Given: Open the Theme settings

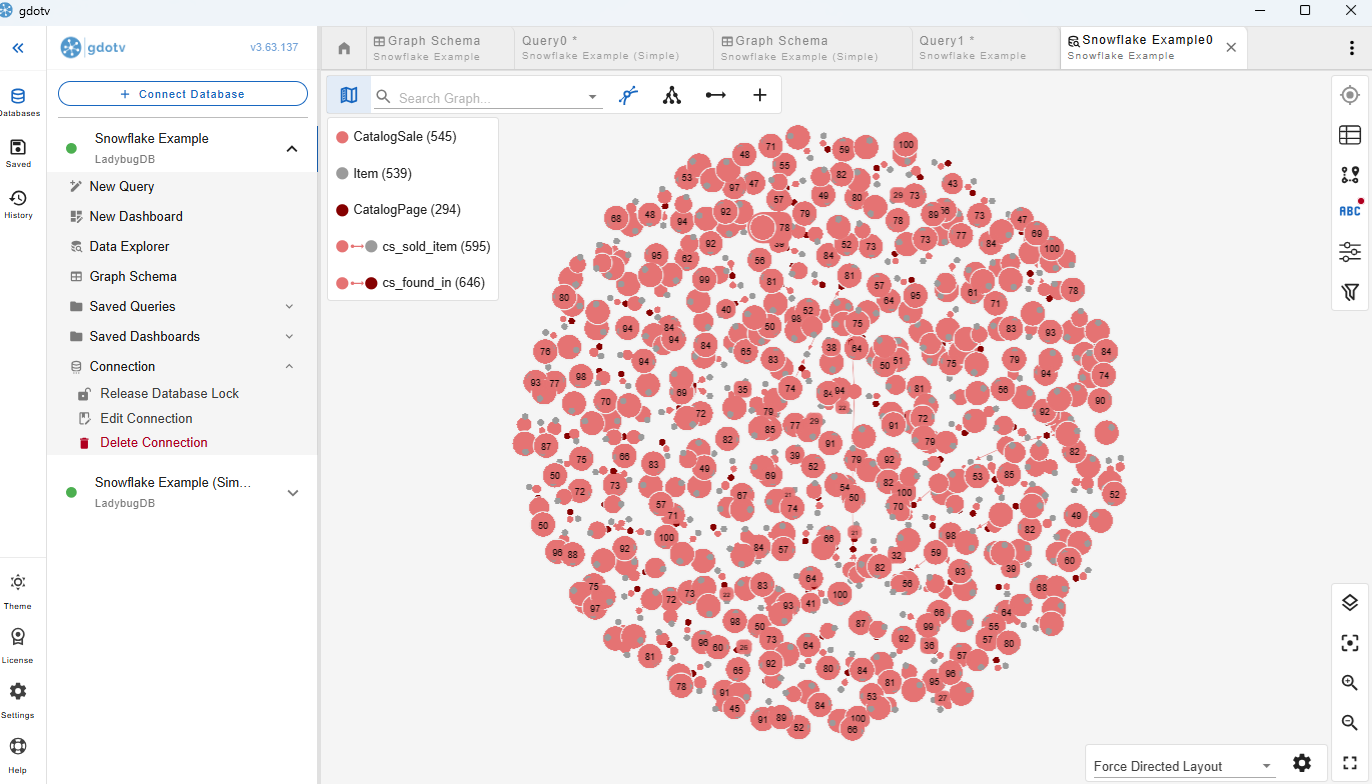Looking at the screenshot, I should pyautogui.click(x=18, y=591).
